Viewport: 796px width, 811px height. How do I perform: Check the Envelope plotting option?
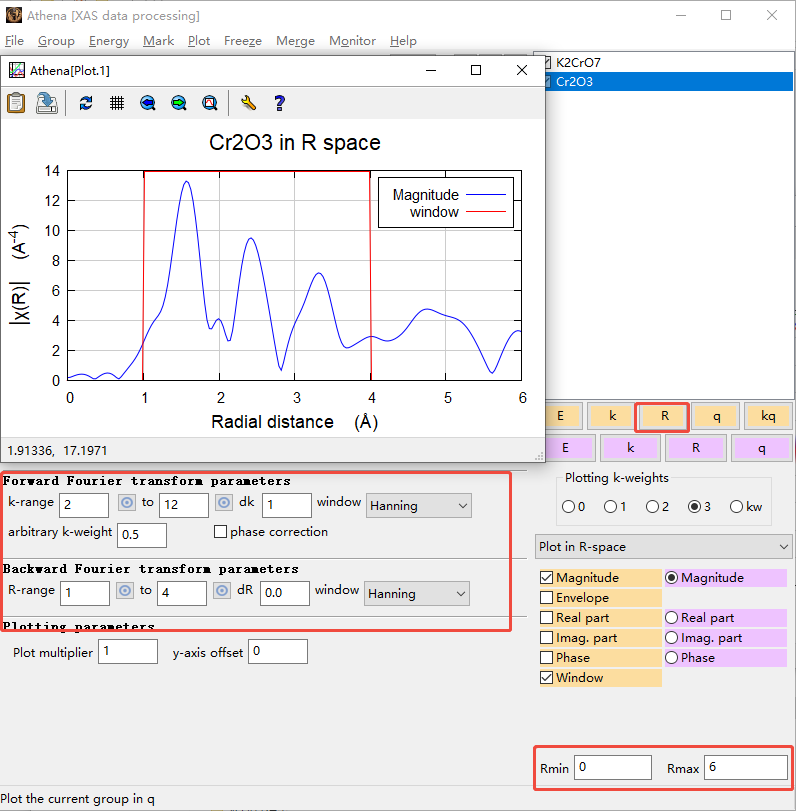point(547,598)
